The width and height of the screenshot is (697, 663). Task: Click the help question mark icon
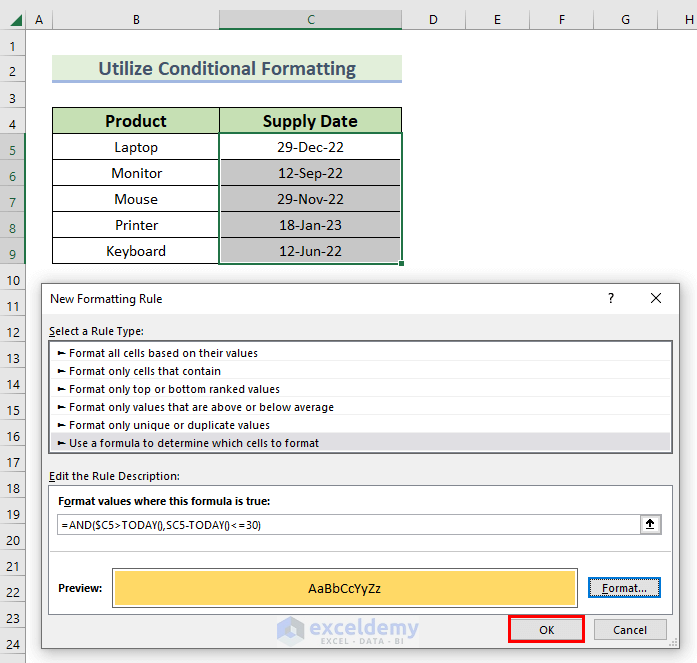[611, 298]
